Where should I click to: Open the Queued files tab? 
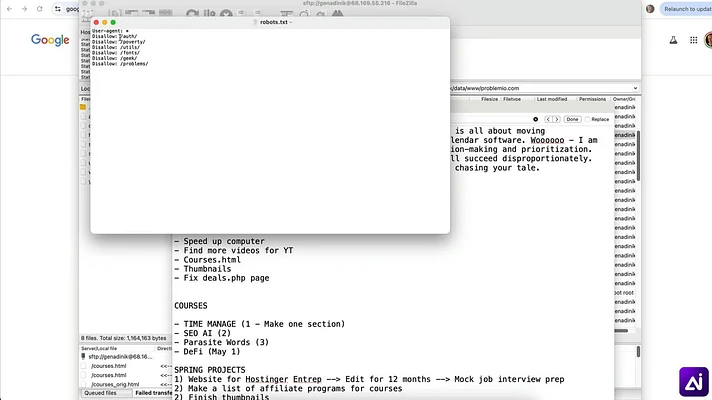point(100,393)
